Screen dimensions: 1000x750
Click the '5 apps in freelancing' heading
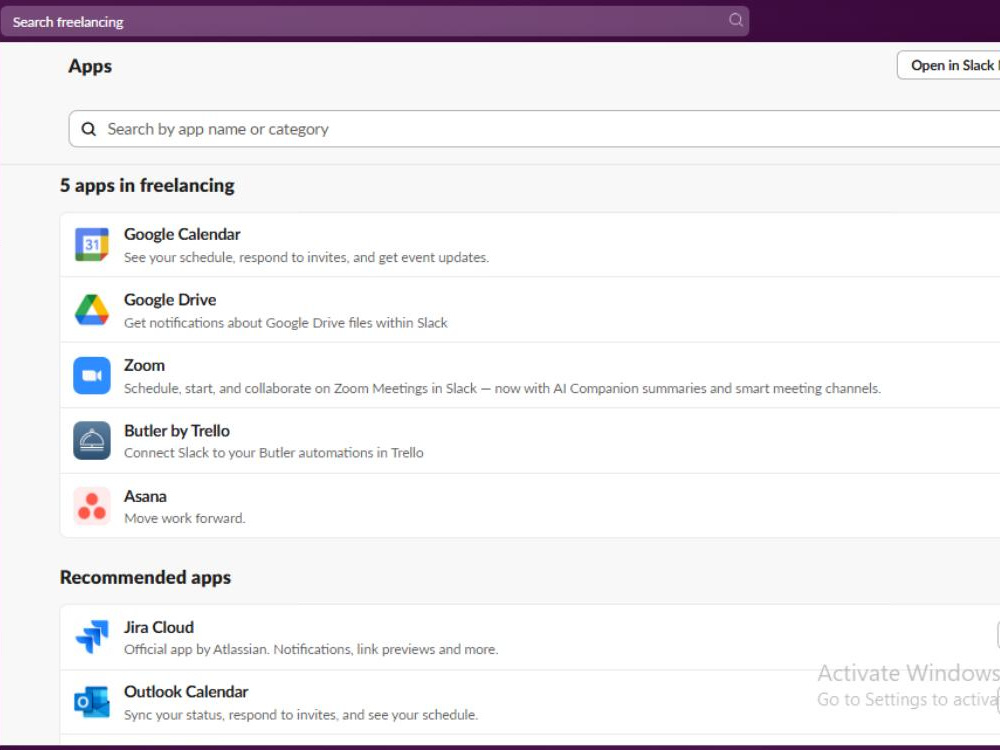tap(147, 186)
